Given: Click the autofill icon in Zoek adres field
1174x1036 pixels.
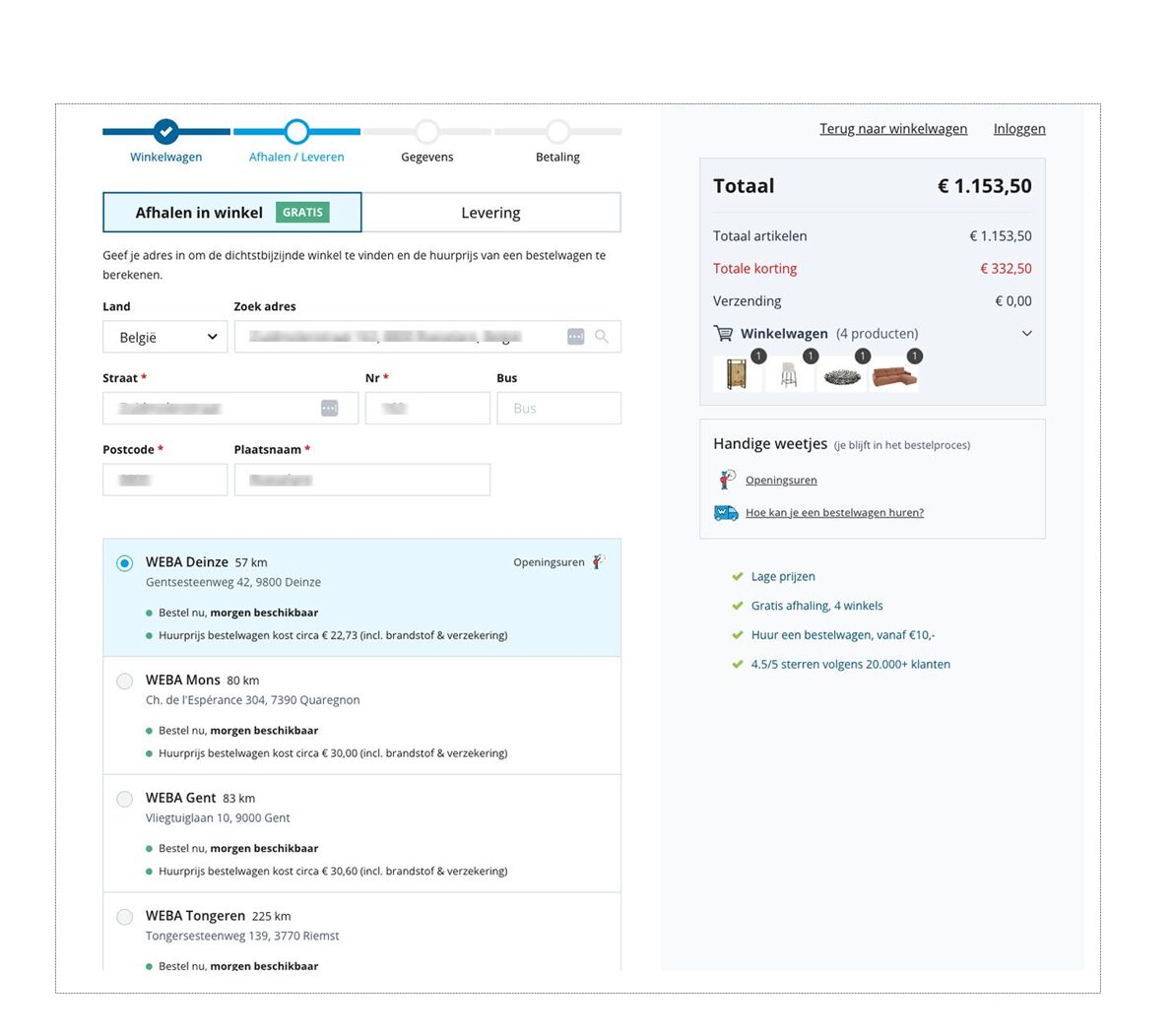Looking at the screenshot, I should click(x=576, y=337).
